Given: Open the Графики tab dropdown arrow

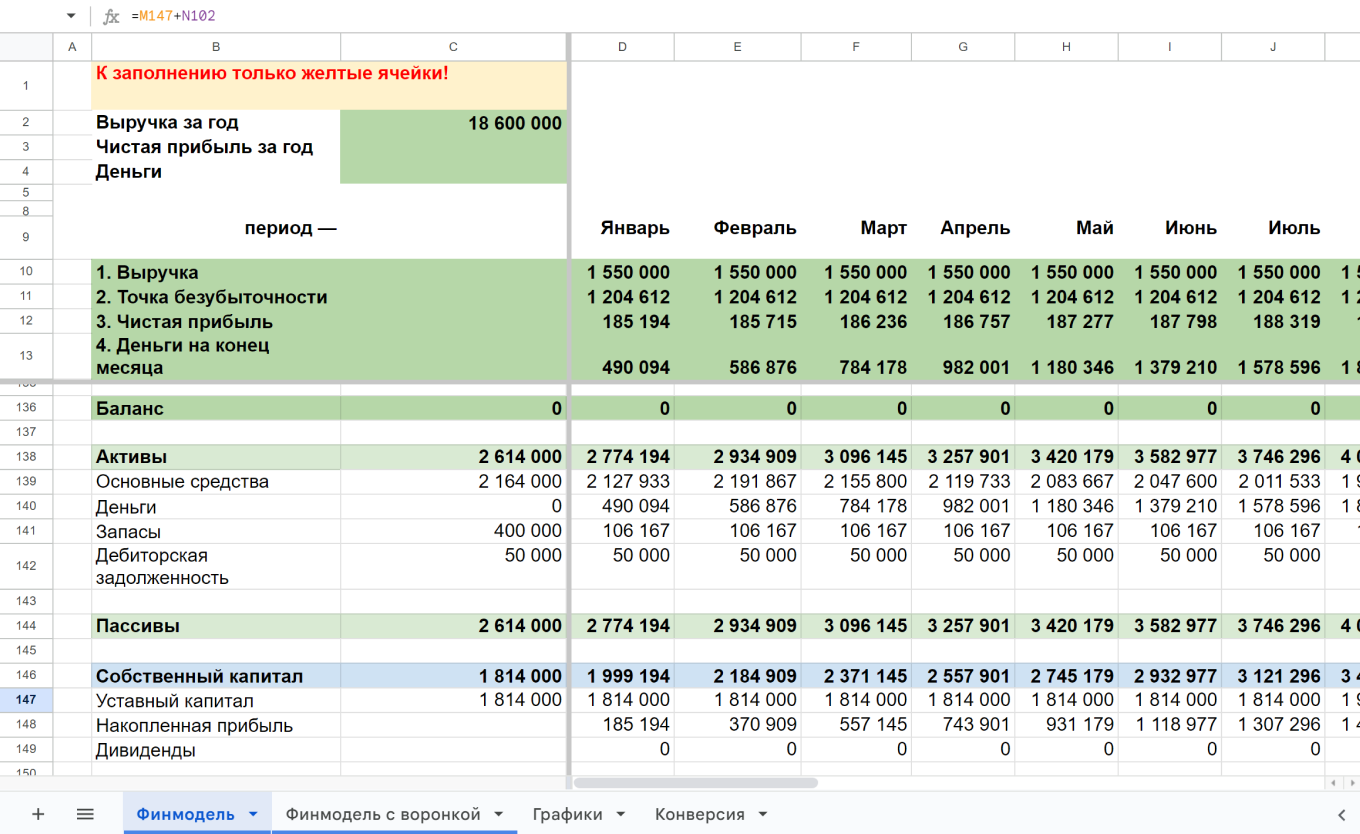Looking at the screenshot, I should pyautogui.click(x=620, y=814).
